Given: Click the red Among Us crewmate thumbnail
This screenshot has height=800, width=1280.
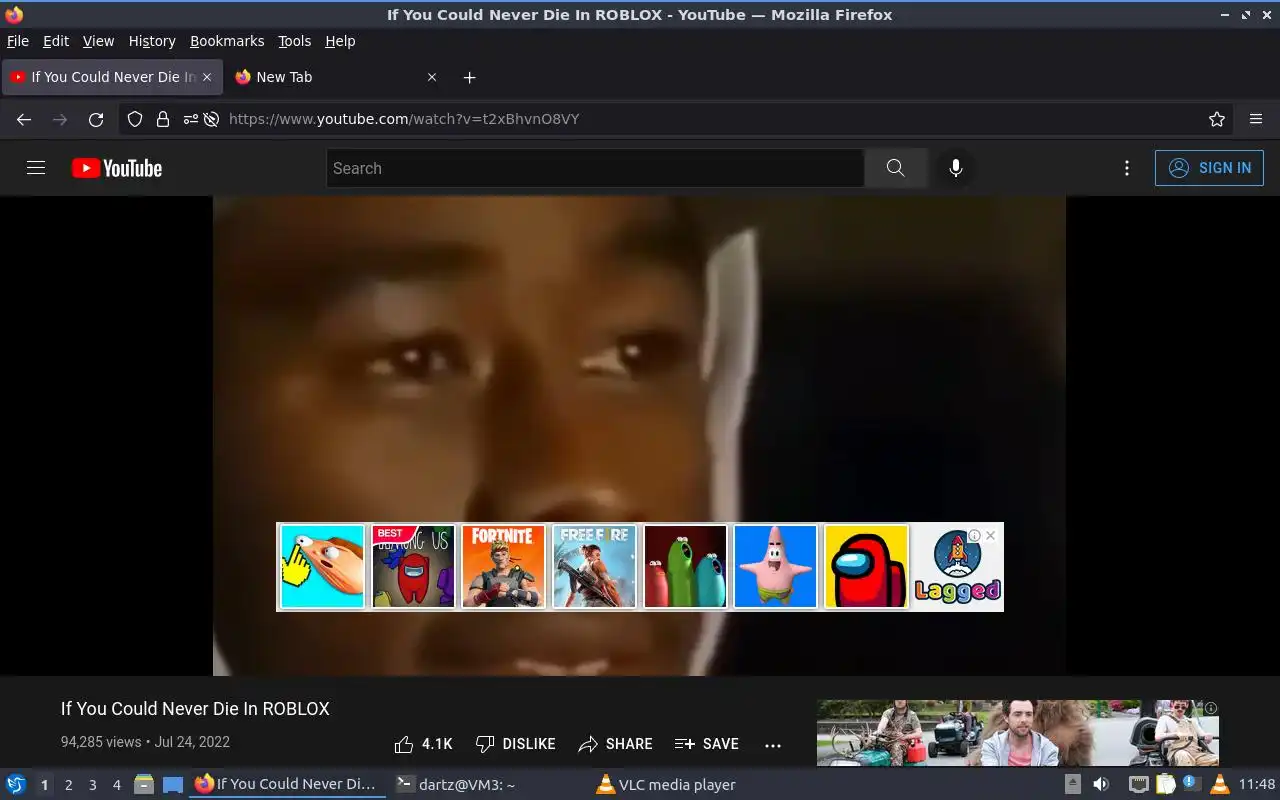Looking at the screenshot, I should (866, 566).
